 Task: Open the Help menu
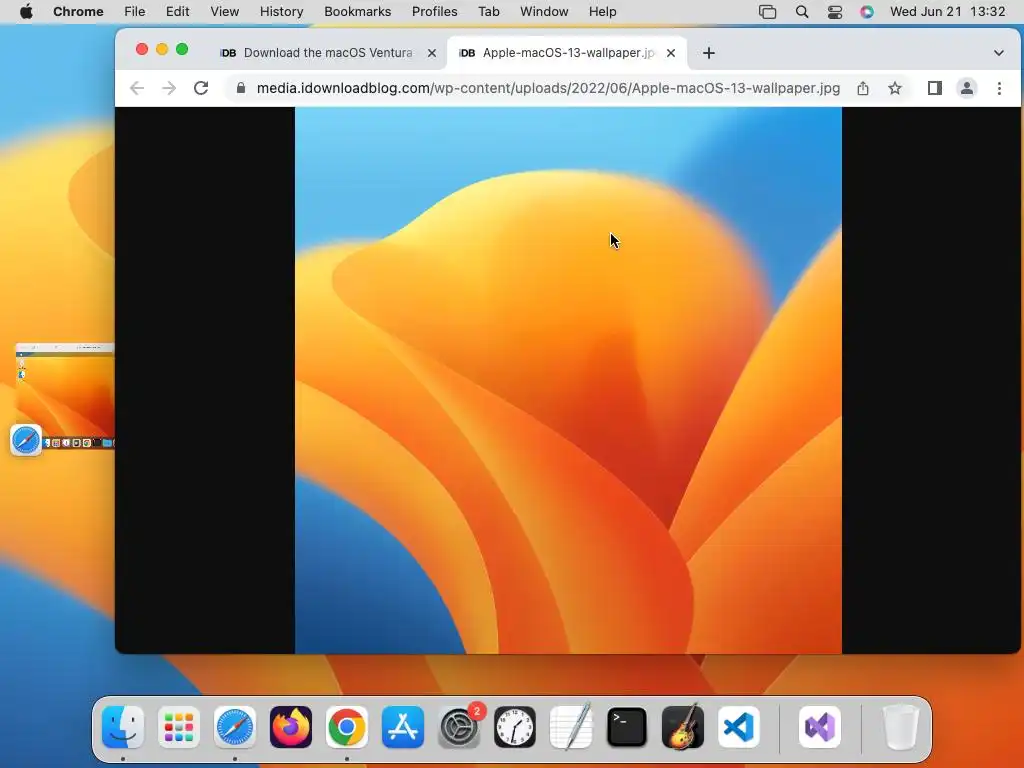602,12
